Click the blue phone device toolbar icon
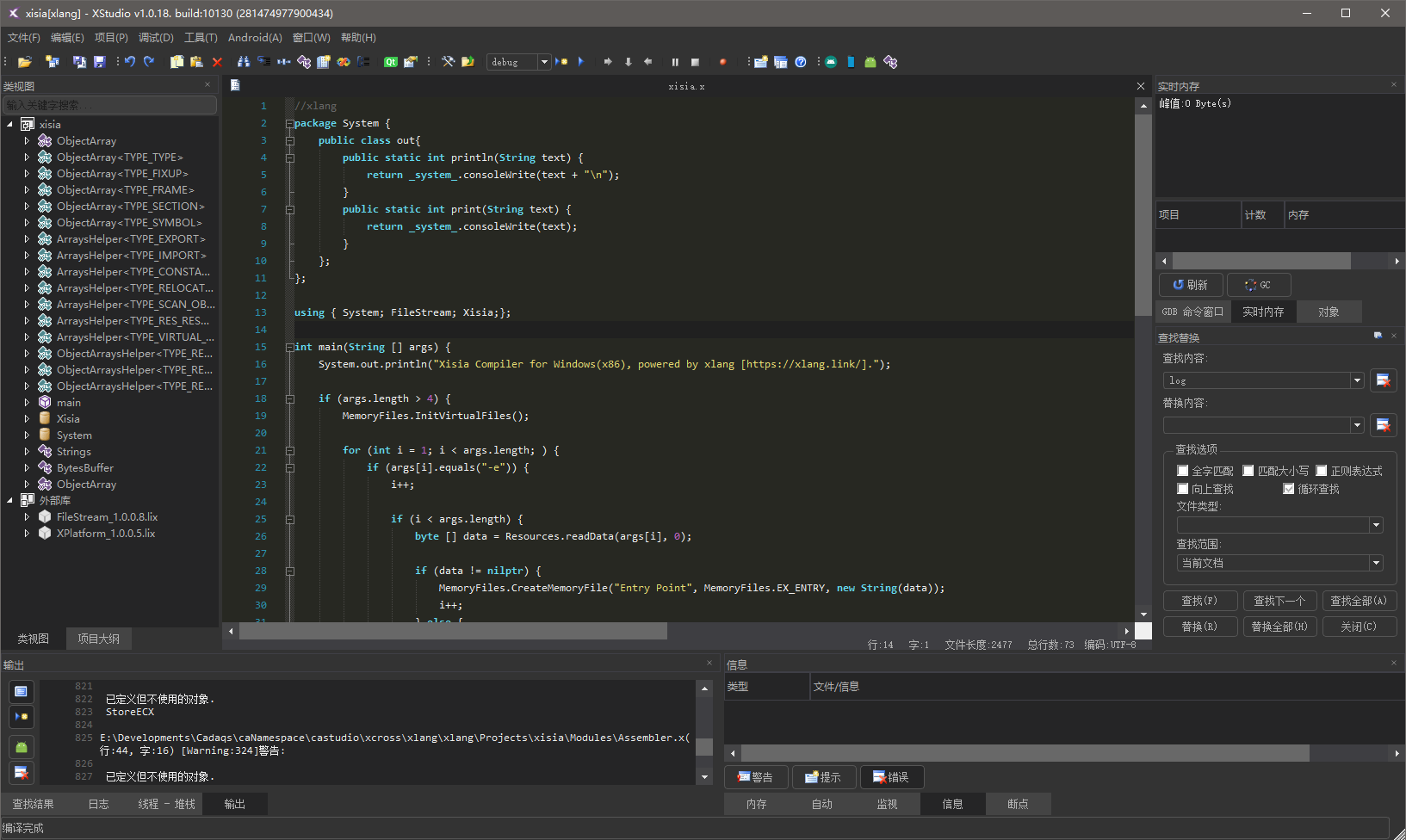The image size is (1406, 840). click(x=851, y=62)
